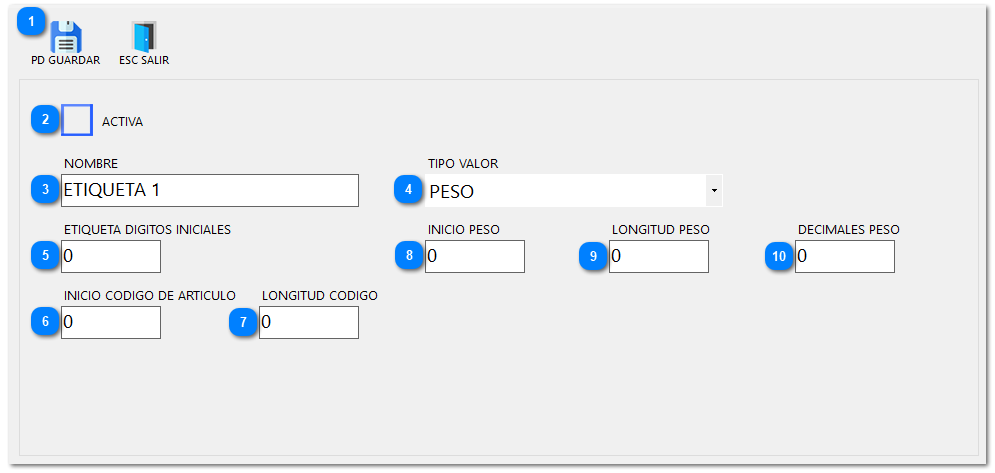
Task: Click blue marker number 5
Action: tap(45, 255)
